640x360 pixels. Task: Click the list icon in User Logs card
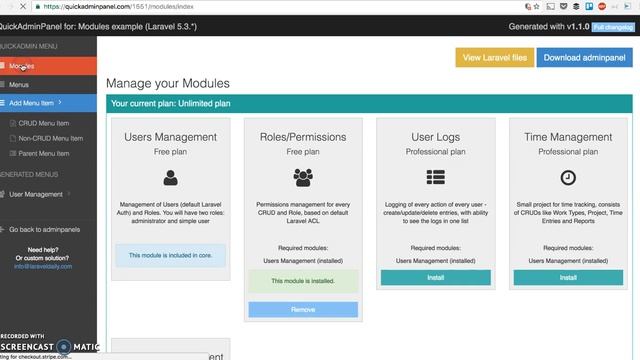tap(436, 177)
